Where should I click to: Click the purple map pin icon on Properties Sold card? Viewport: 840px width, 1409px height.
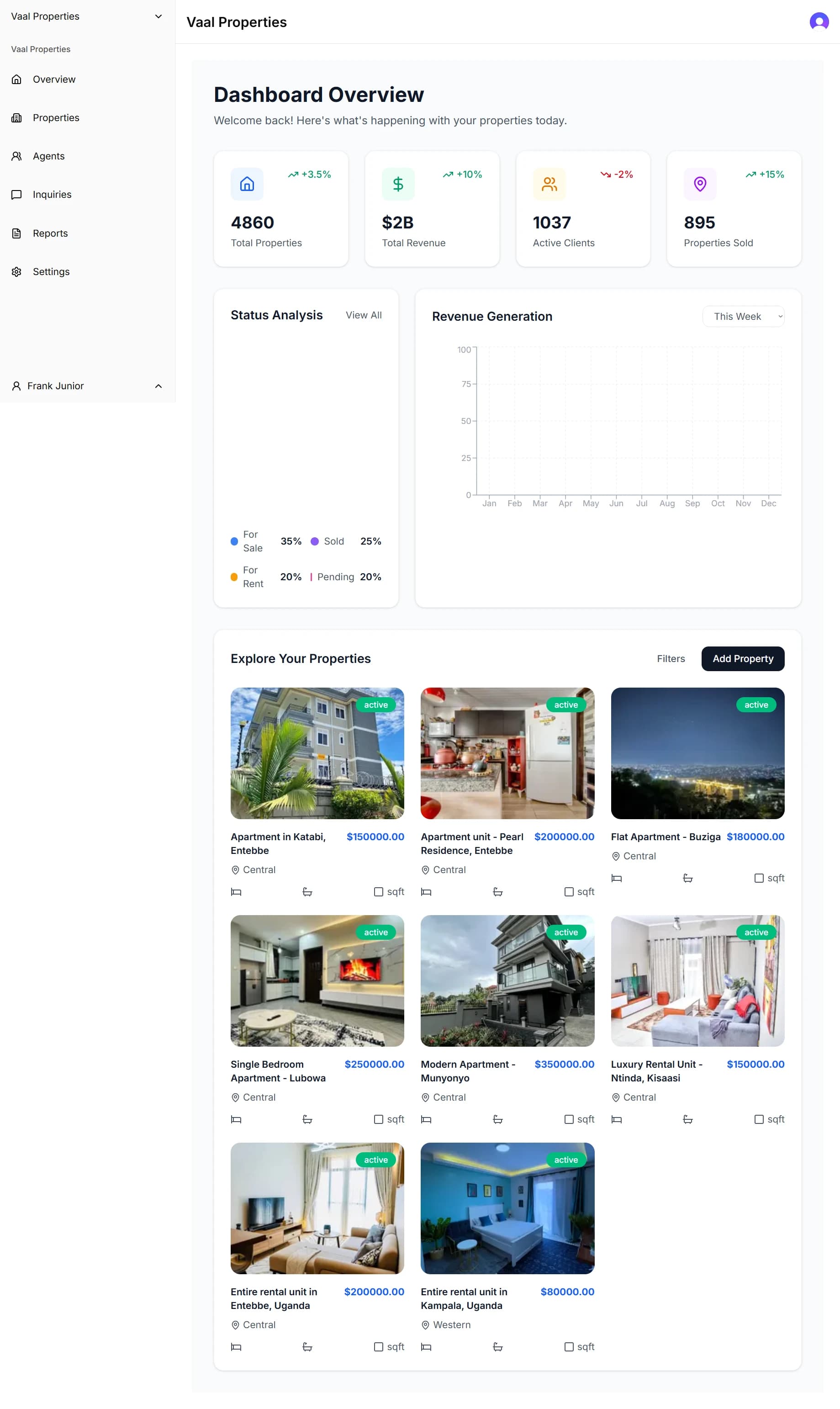(700, 184)
